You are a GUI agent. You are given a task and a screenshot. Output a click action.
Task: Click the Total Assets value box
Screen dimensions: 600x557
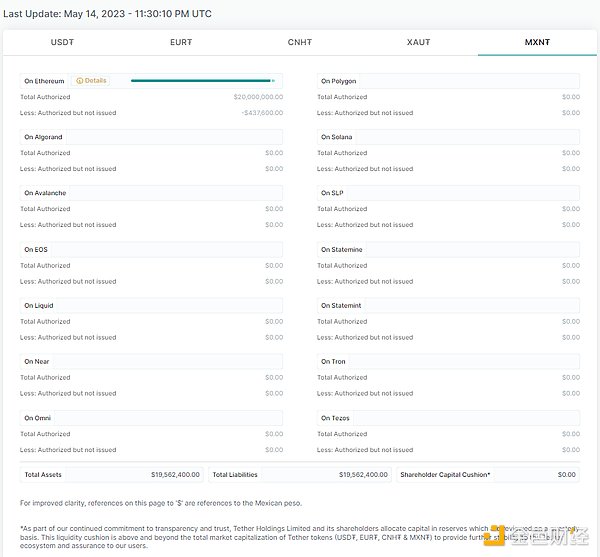112,474
